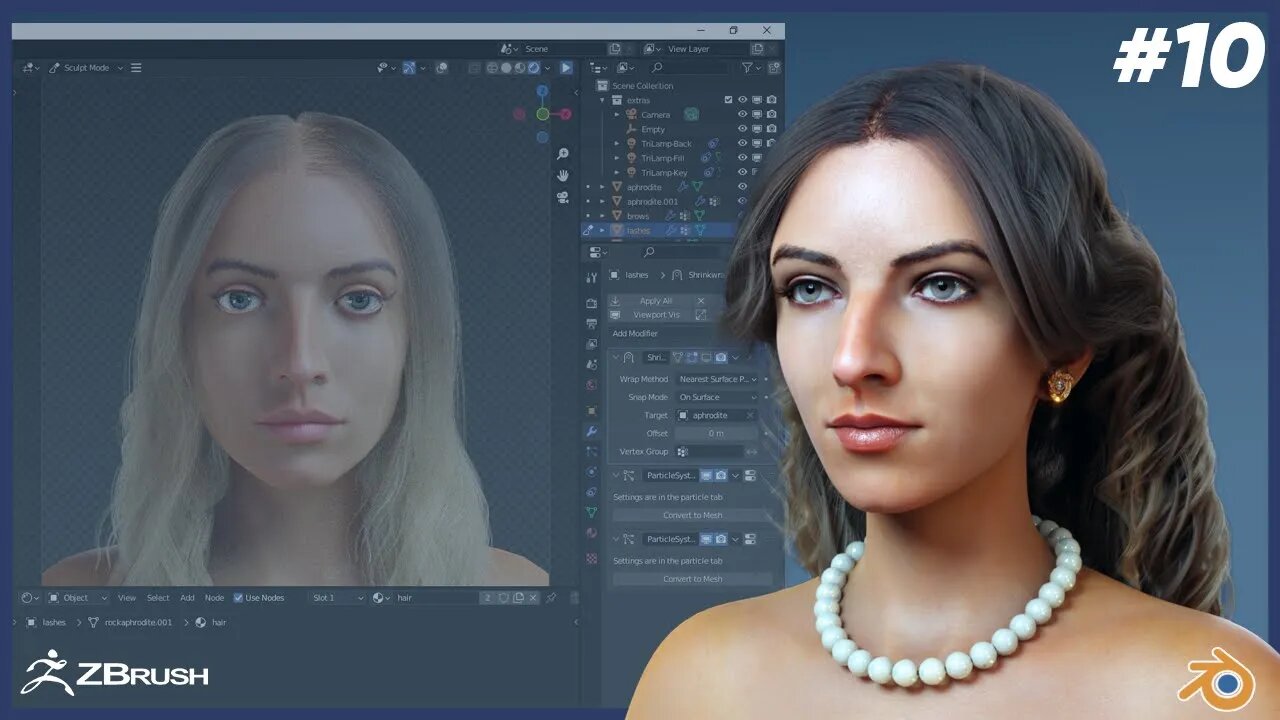This screenshot has height=720, width=1280.
Task: Select wireframe viewport shading mode
Action: point(492,68)
